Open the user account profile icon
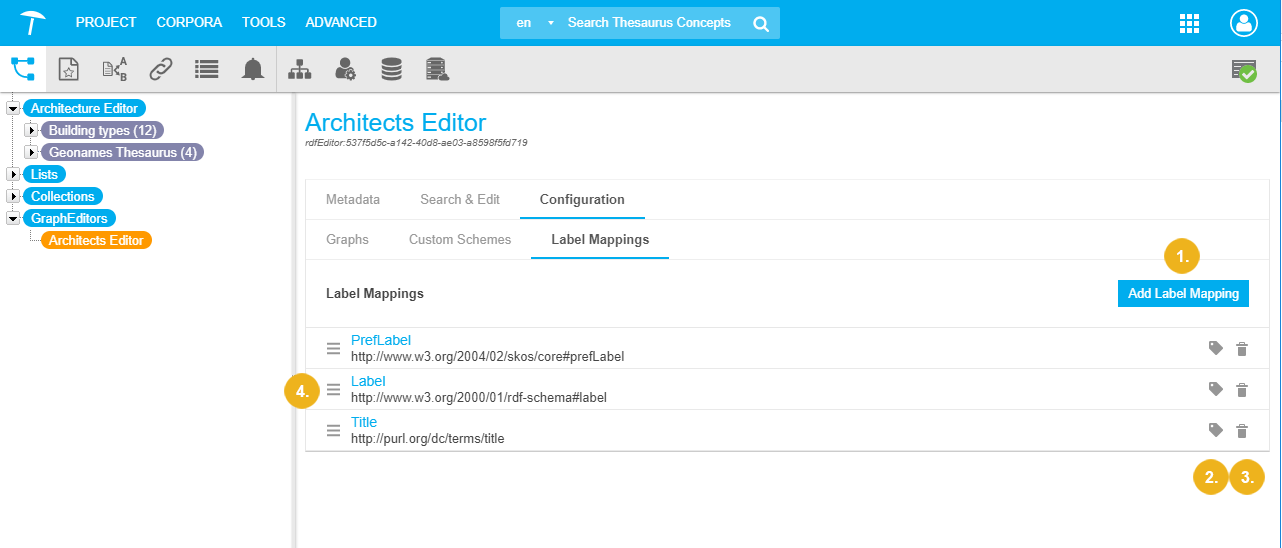1282x548 pixels. click(x=1243, y=23)
